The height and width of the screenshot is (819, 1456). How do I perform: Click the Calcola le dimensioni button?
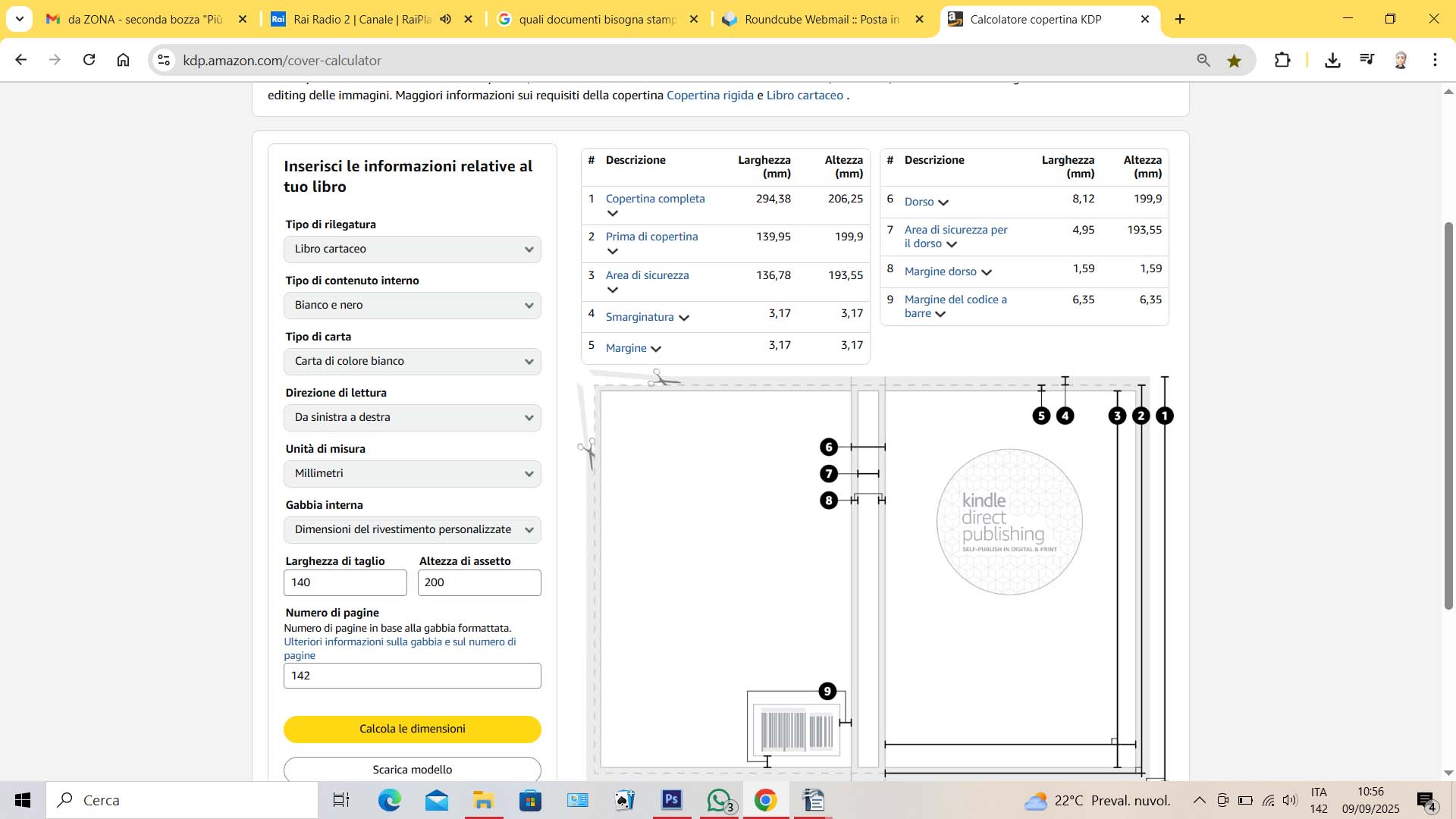click(x=412, y=729)
